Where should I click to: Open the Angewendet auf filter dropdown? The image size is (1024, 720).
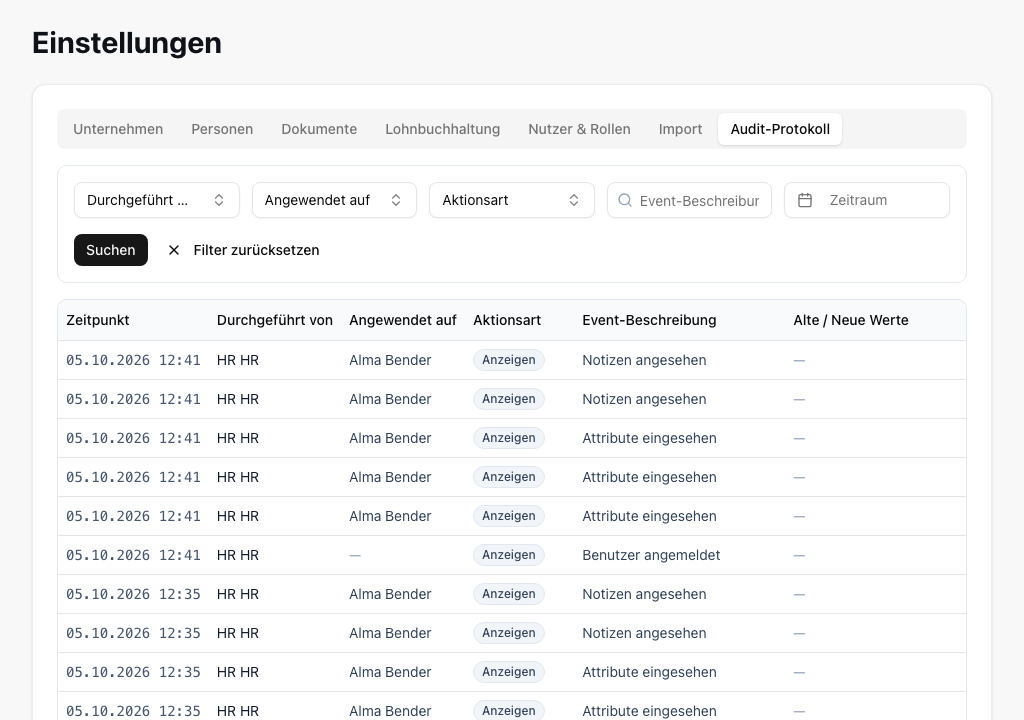click(334, 200)
